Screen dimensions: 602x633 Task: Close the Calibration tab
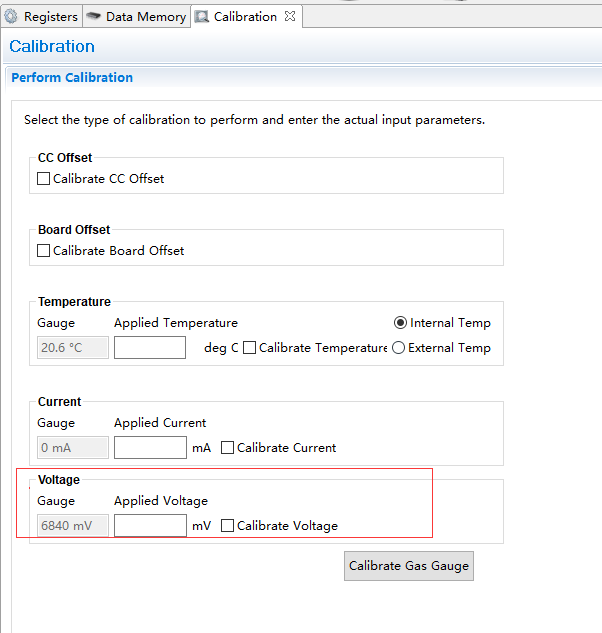click(x=290, y=17)
